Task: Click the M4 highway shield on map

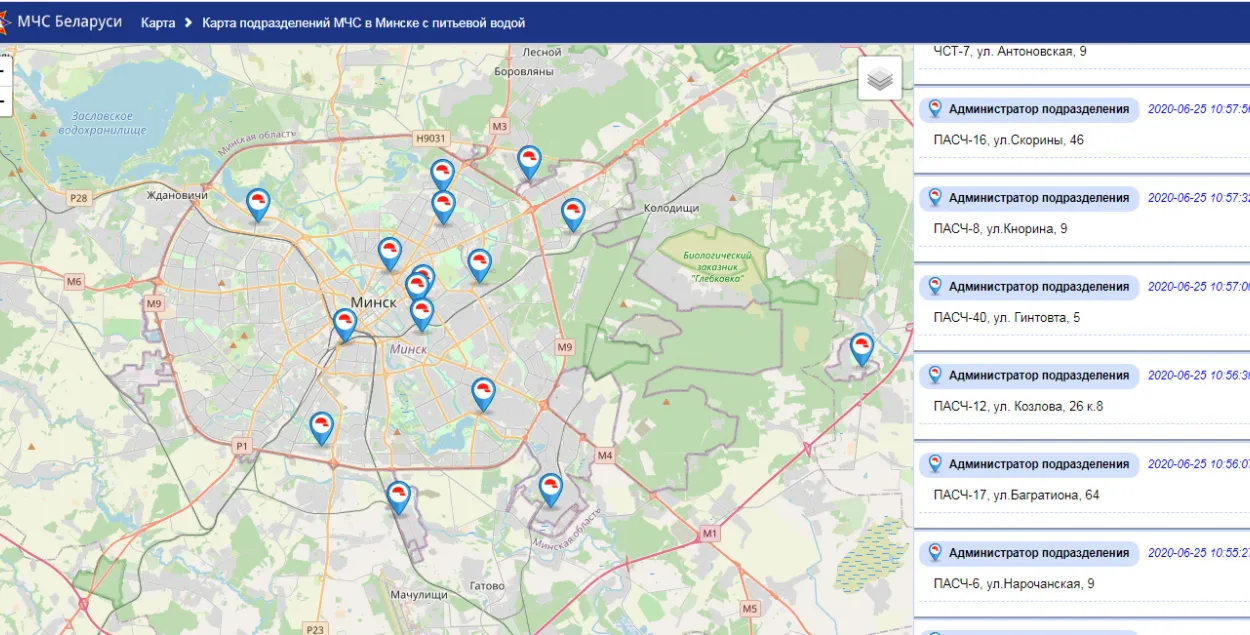Action: pos(604,456)
